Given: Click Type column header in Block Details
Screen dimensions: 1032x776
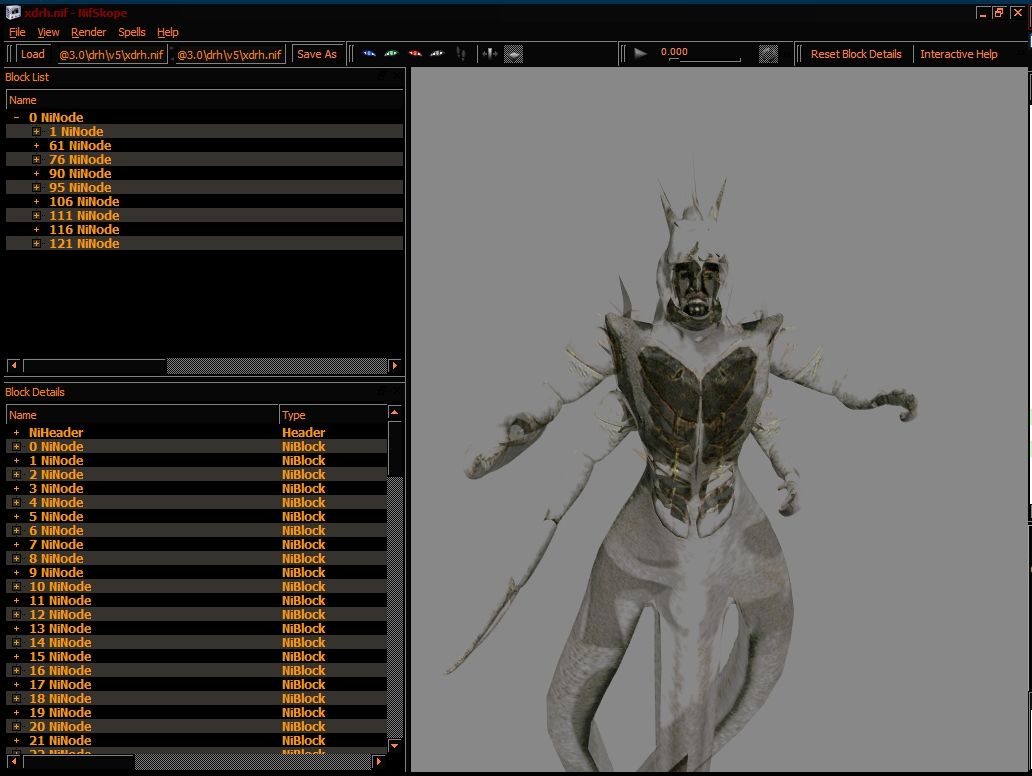Looking at the screenshot, I should pyautogui.click(x=333, y=415).
